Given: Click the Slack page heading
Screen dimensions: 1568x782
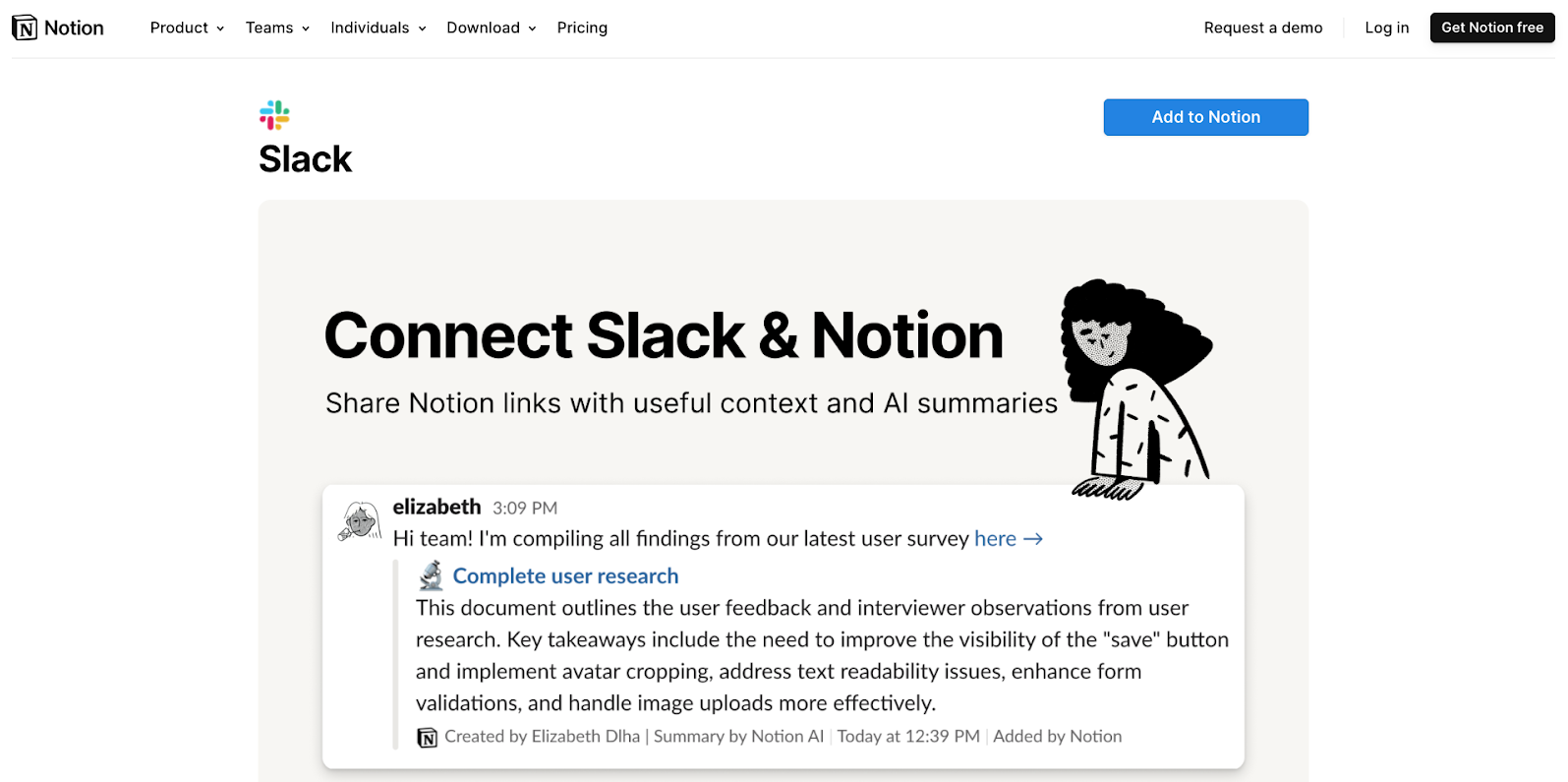Looking at the screenshot, I should pos(305,159).
